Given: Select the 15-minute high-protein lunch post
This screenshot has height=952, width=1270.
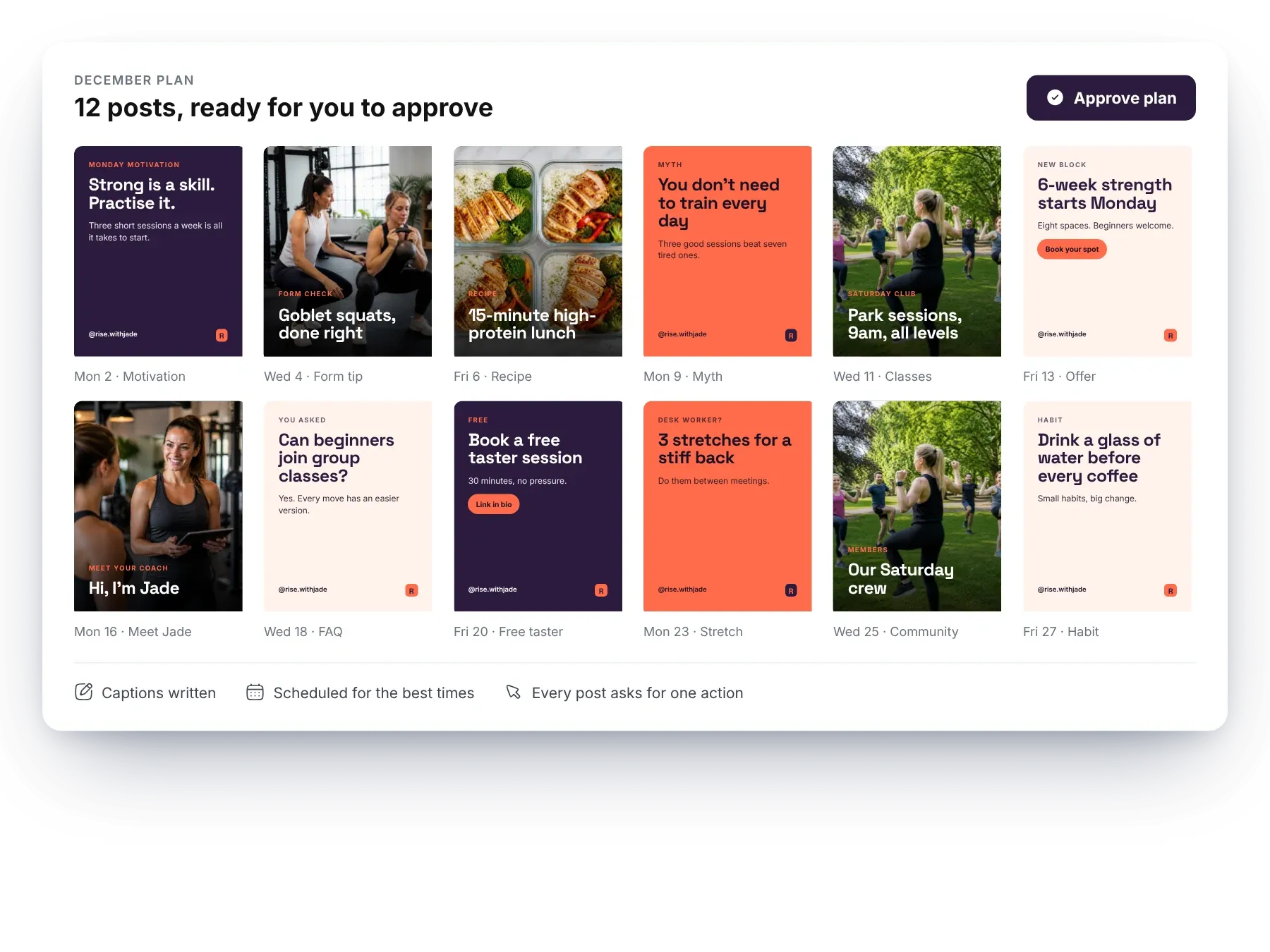Looking at the screenshot, I should click(538, 251).
